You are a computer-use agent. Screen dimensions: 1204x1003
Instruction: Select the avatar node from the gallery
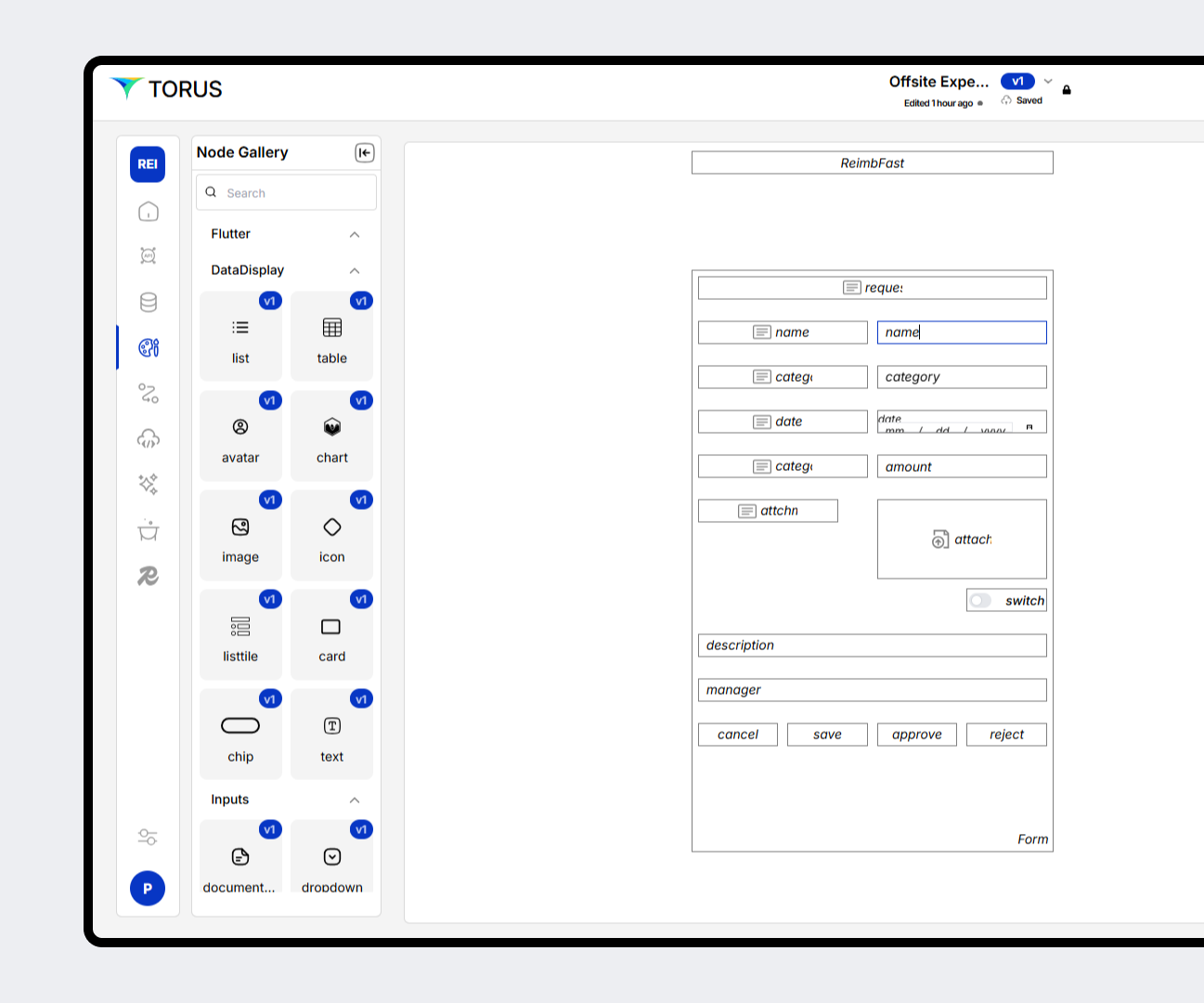[240, 436]
